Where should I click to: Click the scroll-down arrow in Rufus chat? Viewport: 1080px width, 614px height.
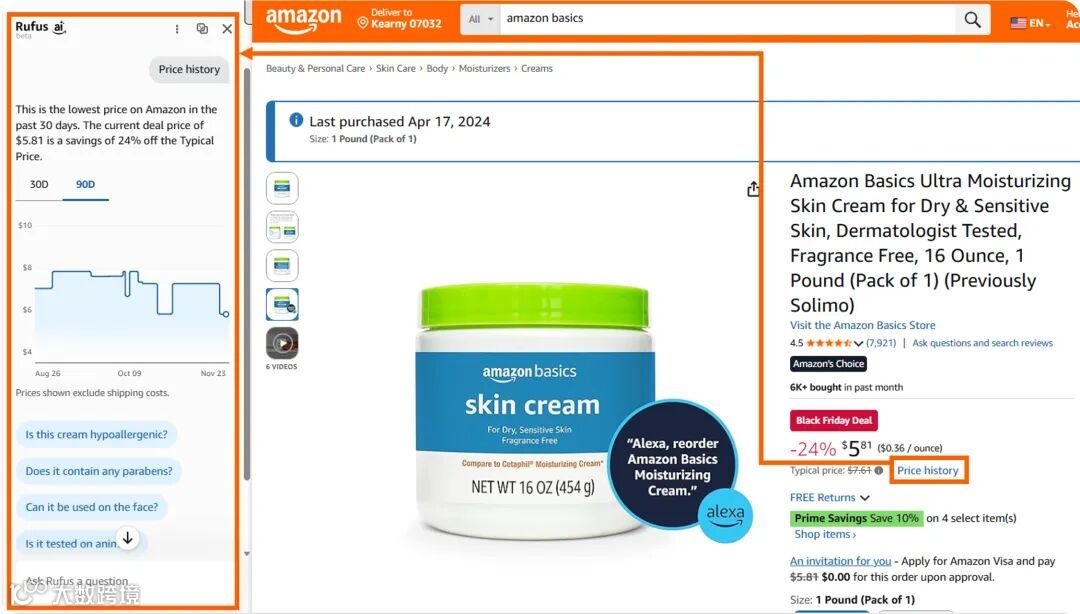click(x=127, y=538)
